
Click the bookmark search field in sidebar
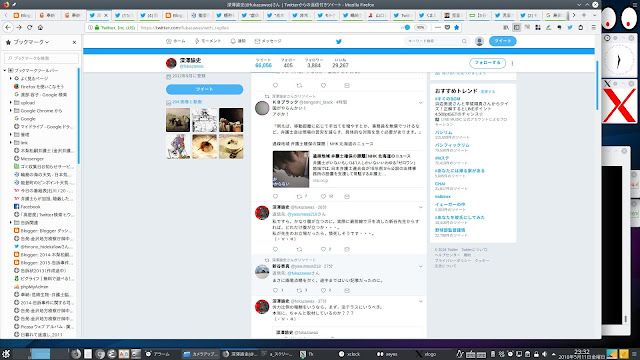41,58
